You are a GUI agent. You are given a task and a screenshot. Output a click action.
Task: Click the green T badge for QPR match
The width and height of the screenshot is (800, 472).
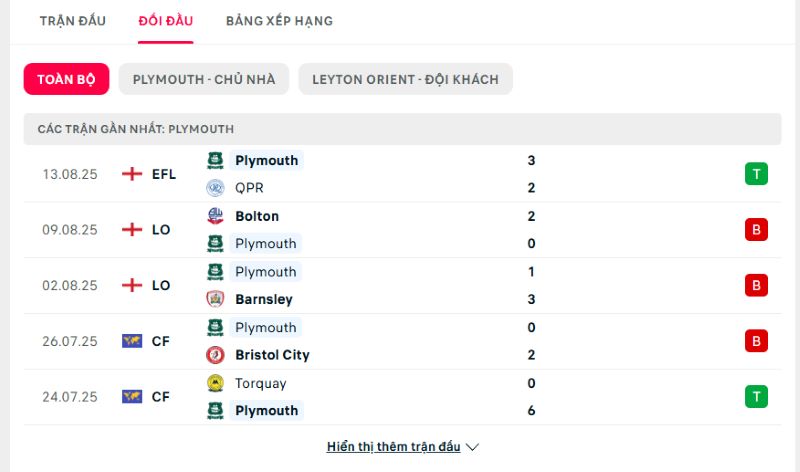point(756,174)
